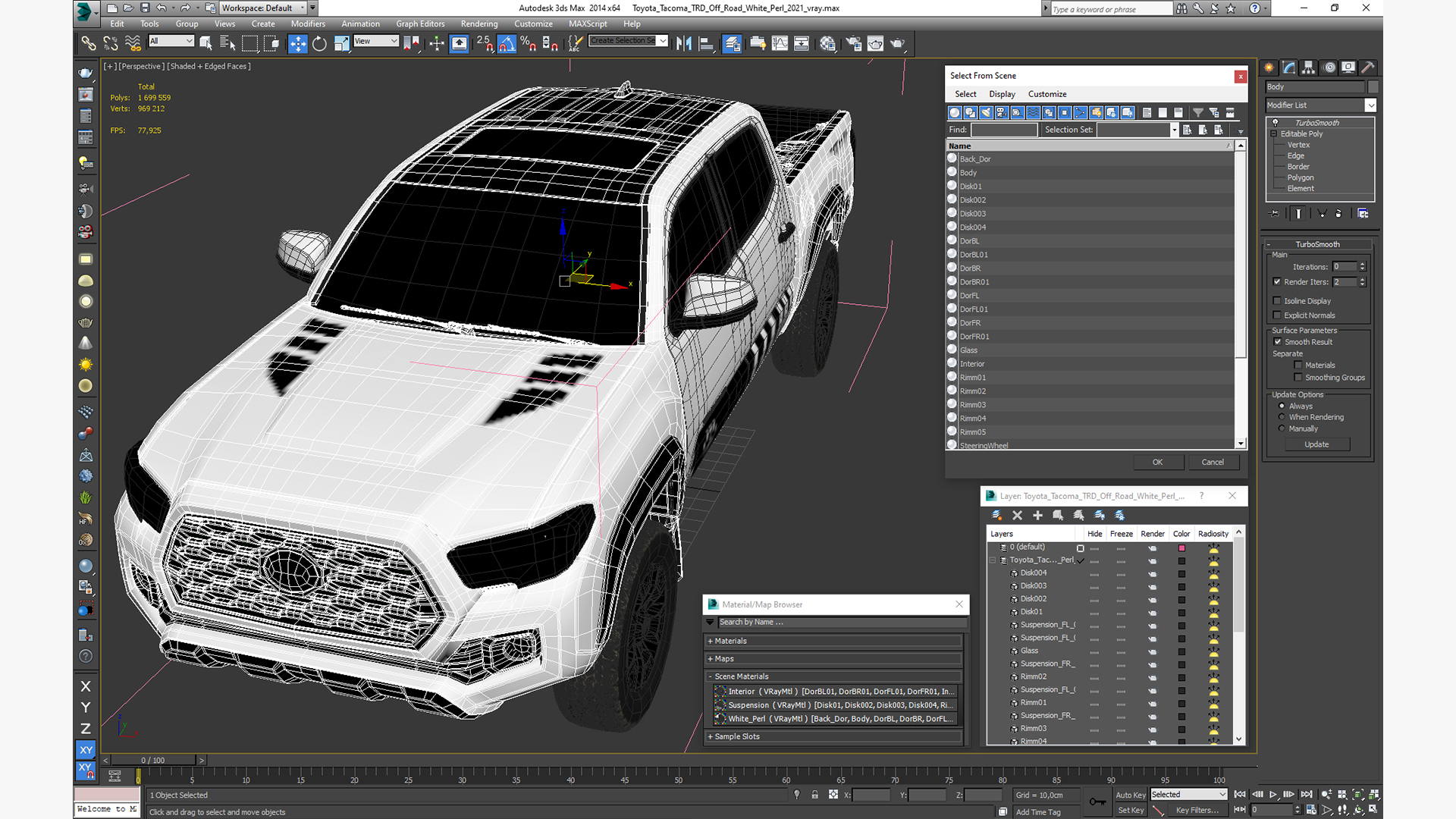The width and height of the screenshot is (1456, 819).
Task: Open the Motion tab in command panel
Action: pos(1329,67)
